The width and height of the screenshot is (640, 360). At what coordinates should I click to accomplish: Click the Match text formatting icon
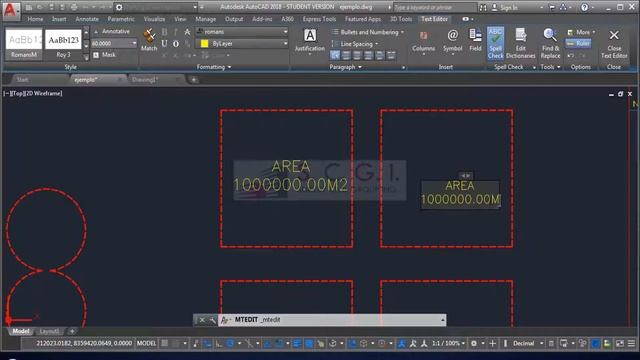[149, 40]
